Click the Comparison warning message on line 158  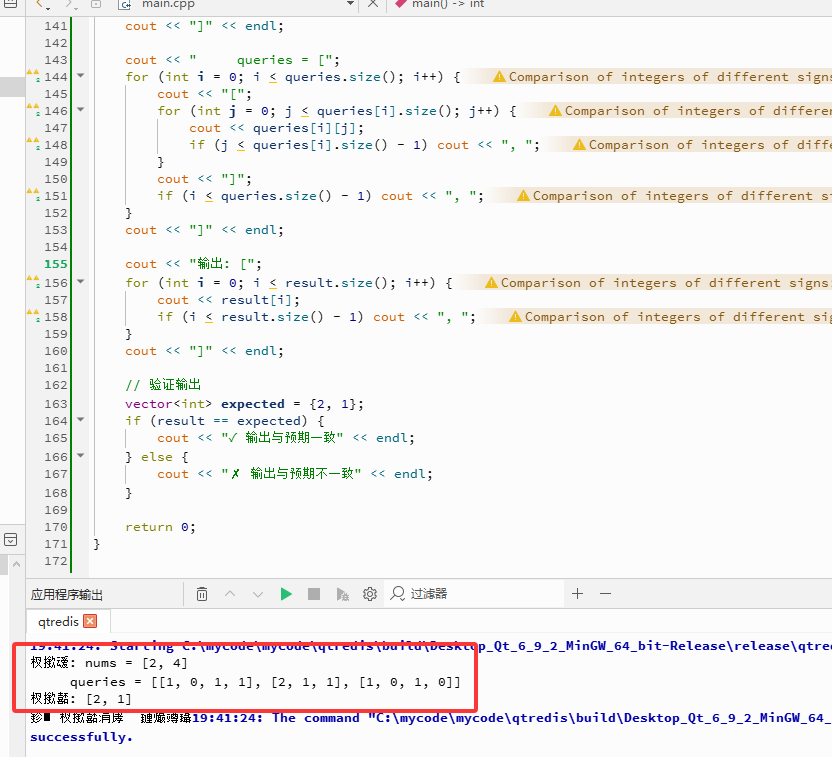[678, 317]
